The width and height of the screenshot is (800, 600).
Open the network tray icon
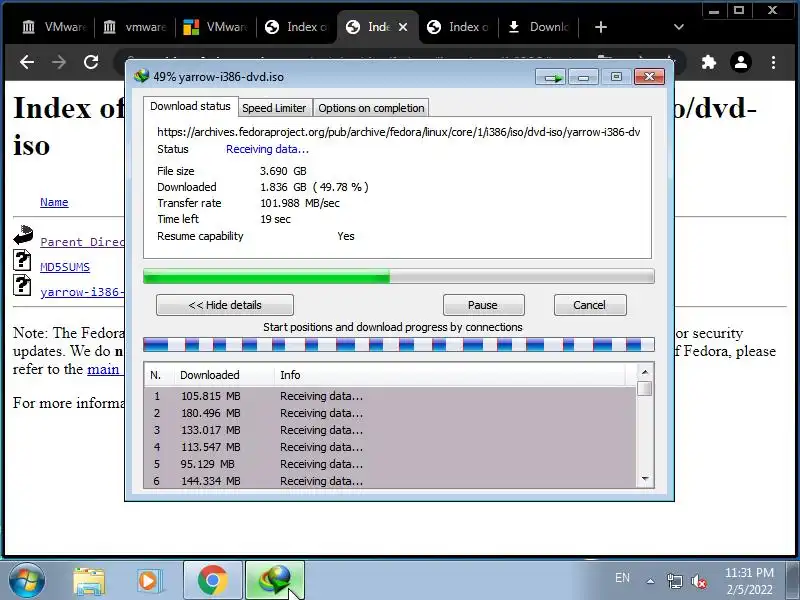coord(674,581)
